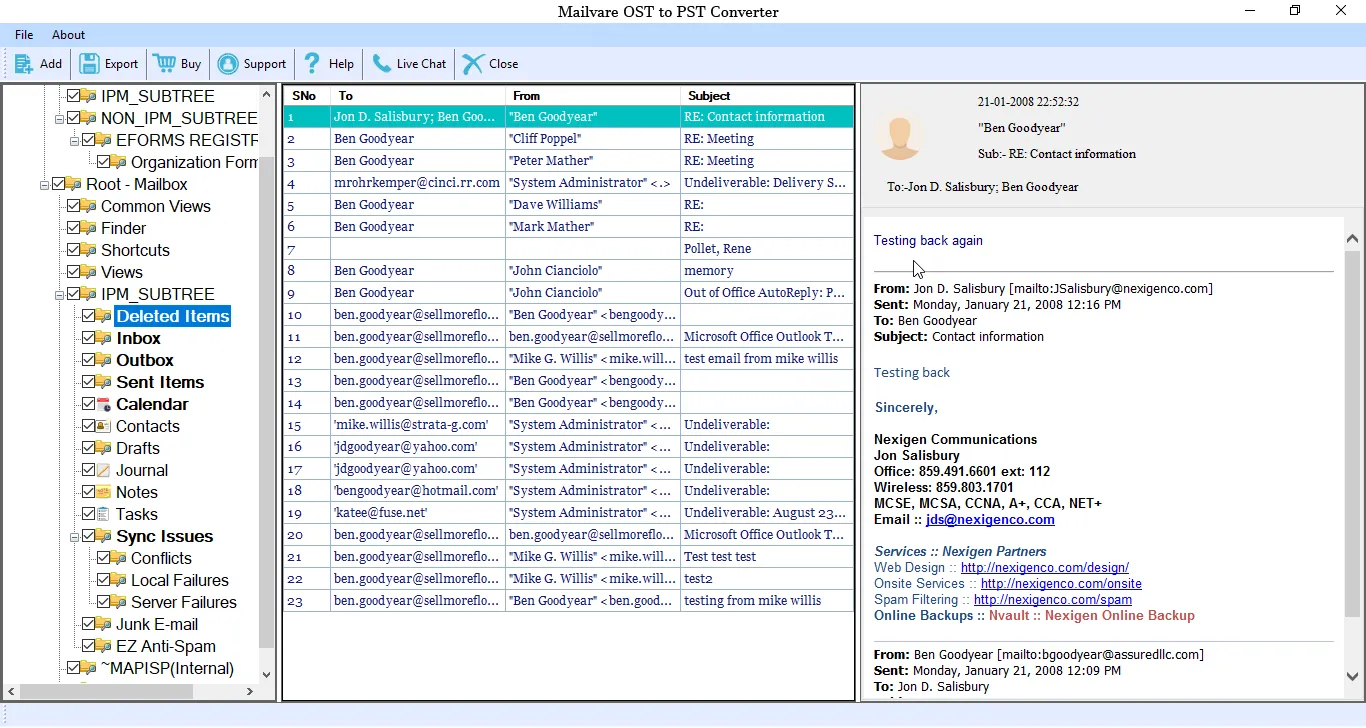Click the toolbar Close tool icon

coord(473,64)
